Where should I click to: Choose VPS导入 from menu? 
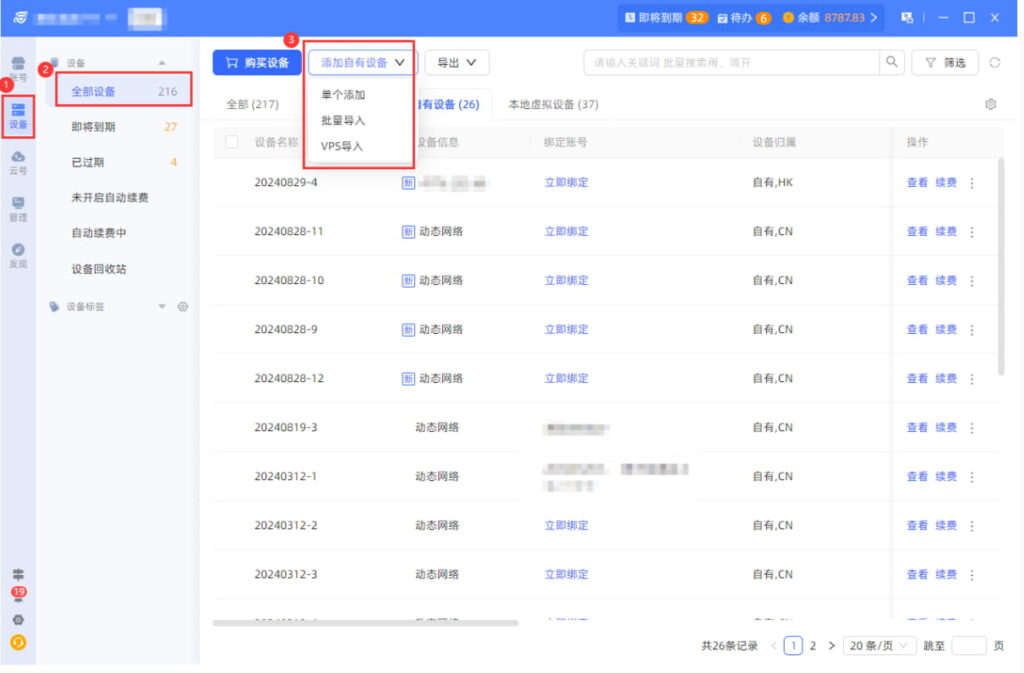point(342,146)
